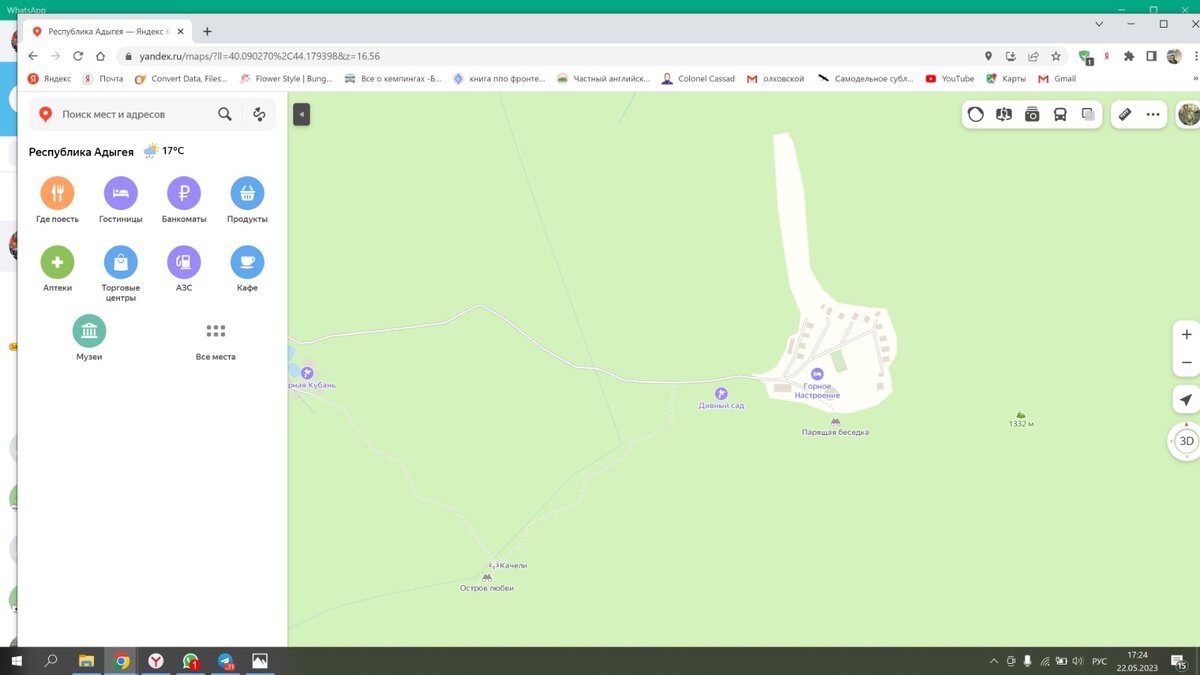1200x675 pixels.
Task: Open the Colonel Cassad bookmark
Action: tap(698, 78)
